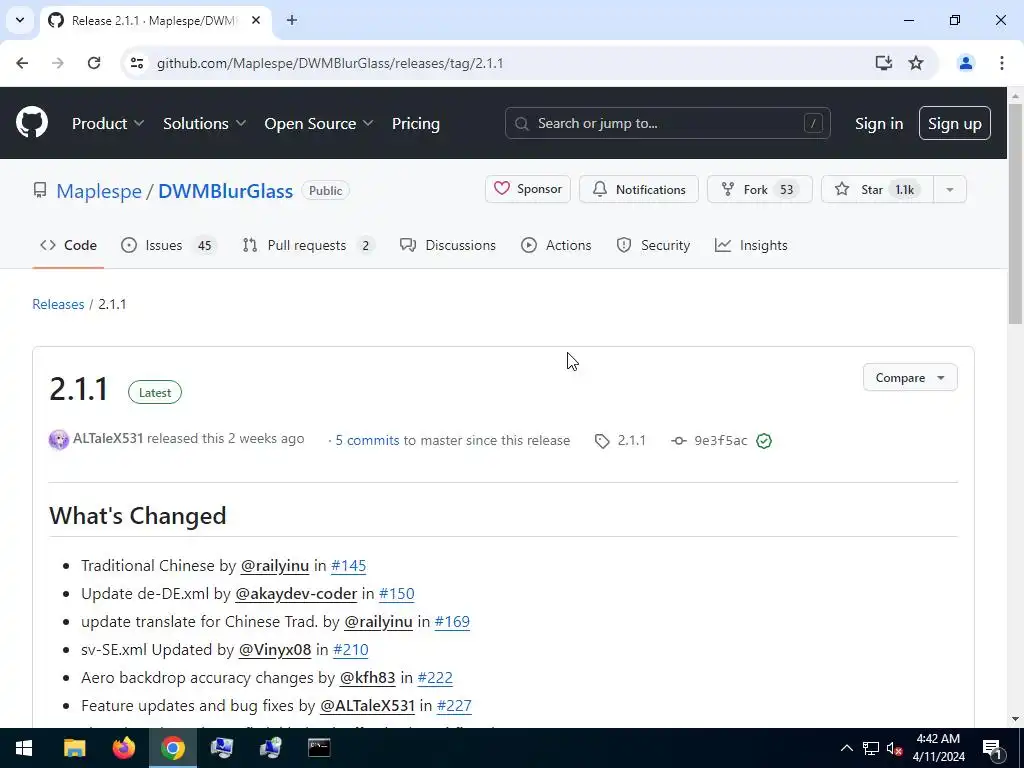The image size is (1024, 768).
Task: Open @ALTaleX531 link in Feature updates line
Action: click(x=367, y=705)
